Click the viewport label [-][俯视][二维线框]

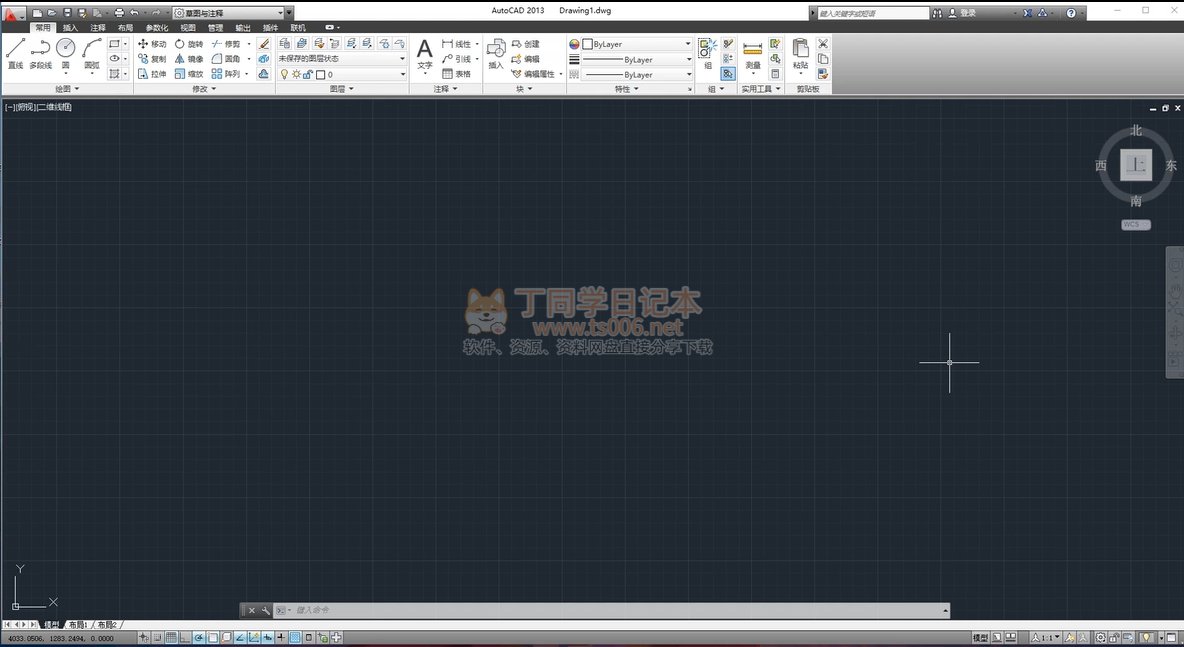tap(38, 107)
